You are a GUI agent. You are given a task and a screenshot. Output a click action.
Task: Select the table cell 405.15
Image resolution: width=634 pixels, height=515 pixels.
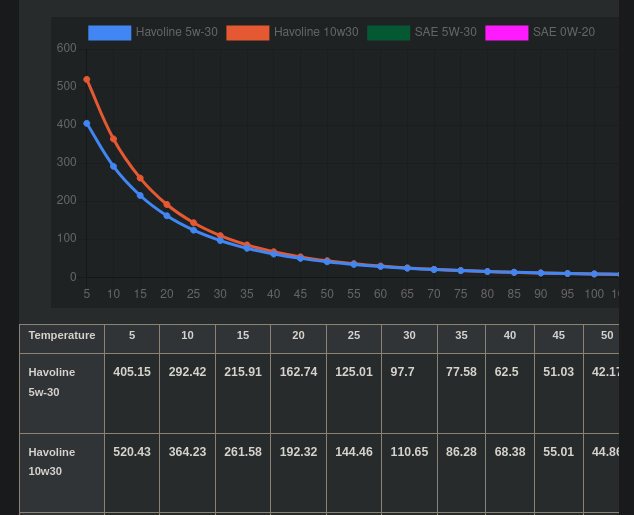click(132, 393)
